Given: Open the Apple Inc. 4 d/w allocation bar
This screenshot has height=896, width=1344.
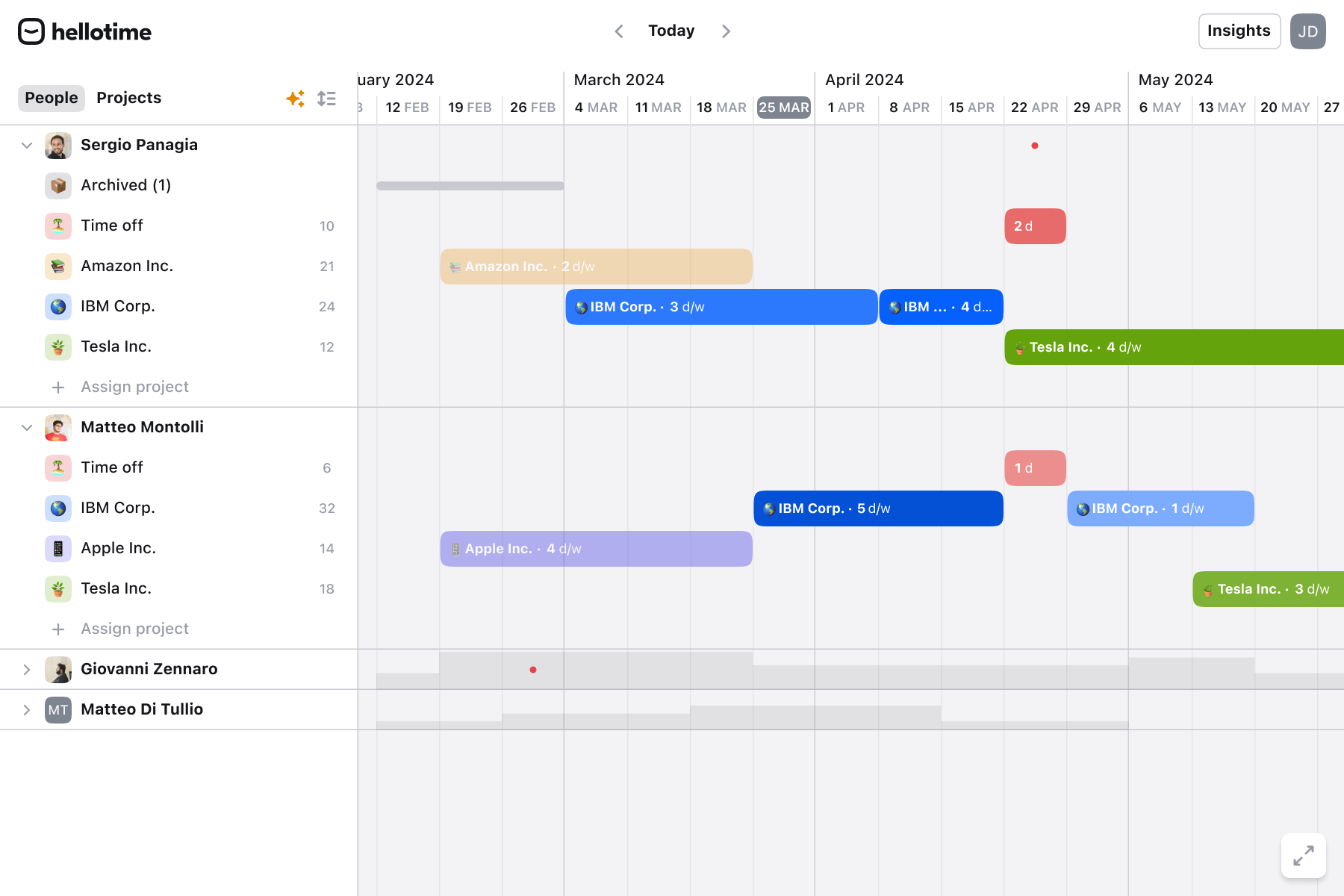Looking at the screenshot, I should (596, 549).
